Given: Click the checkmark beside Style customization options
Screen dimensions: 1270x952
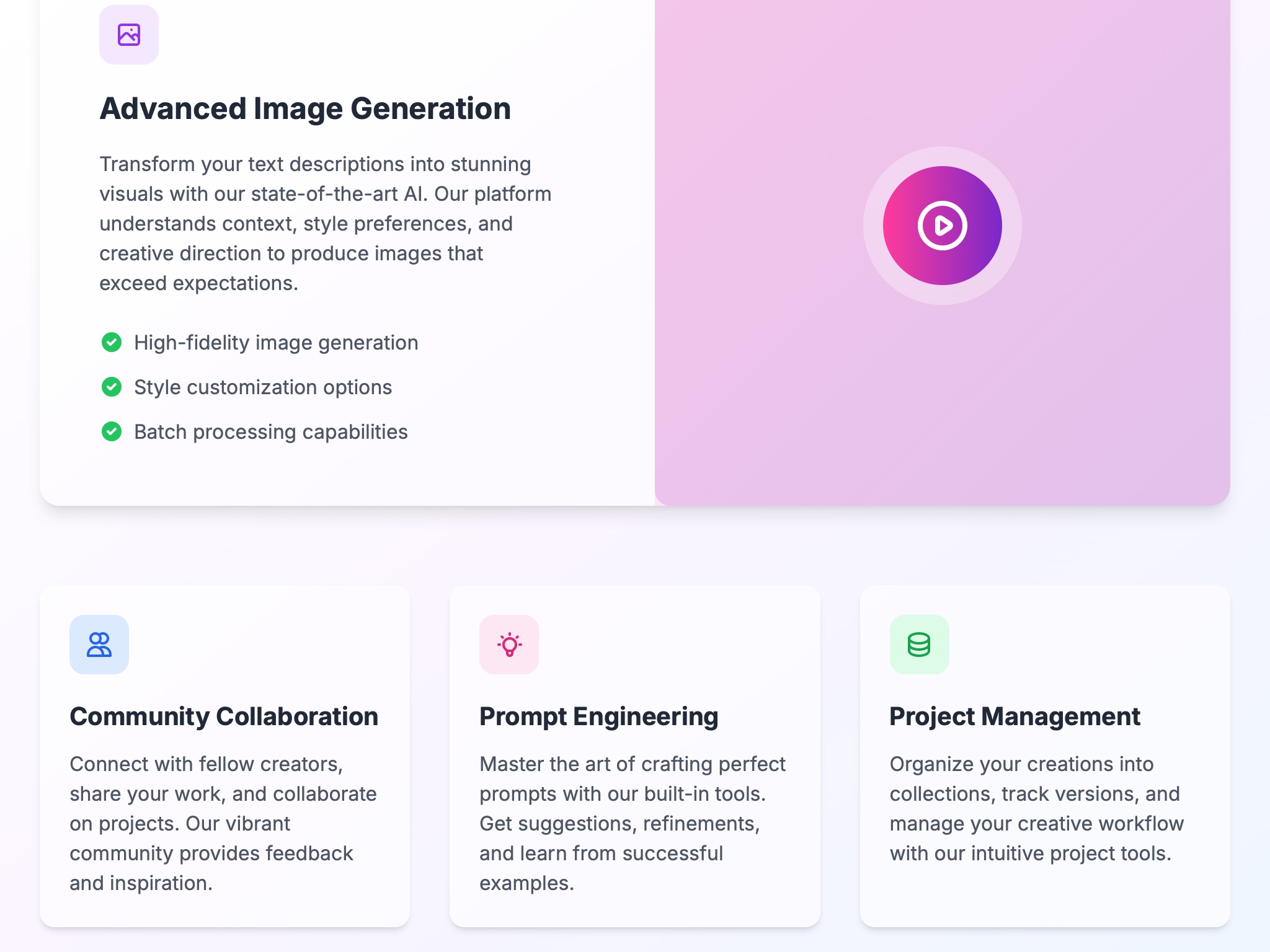Looking at the screenshot, I should click(x=112, y=387).
